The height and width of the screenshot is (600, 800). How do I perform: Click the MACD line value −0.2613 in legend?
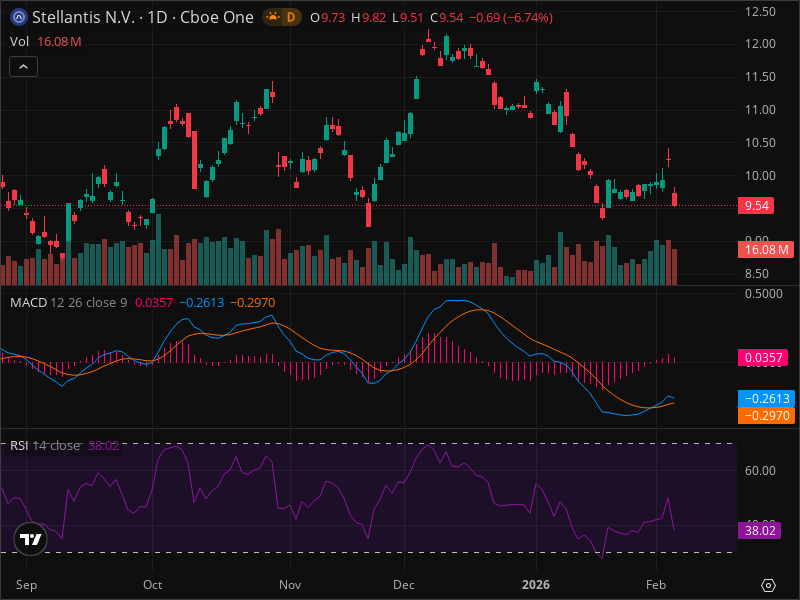pos(202,303)
